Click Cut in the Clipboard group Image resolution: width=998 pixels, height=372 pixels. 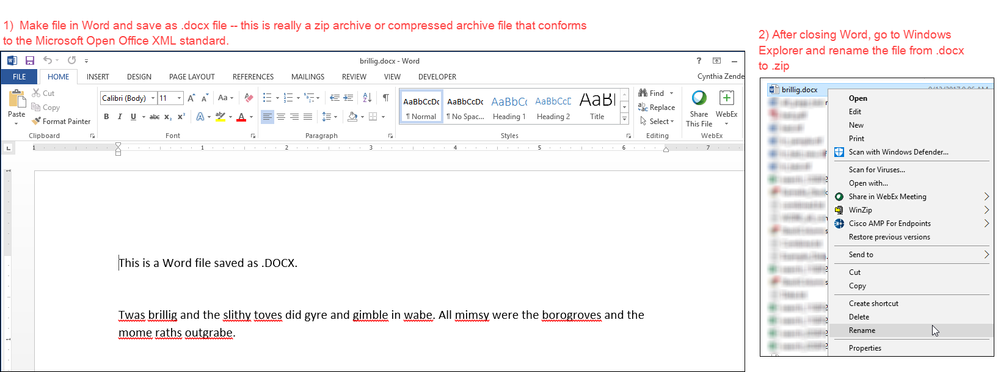click(43, 93)
